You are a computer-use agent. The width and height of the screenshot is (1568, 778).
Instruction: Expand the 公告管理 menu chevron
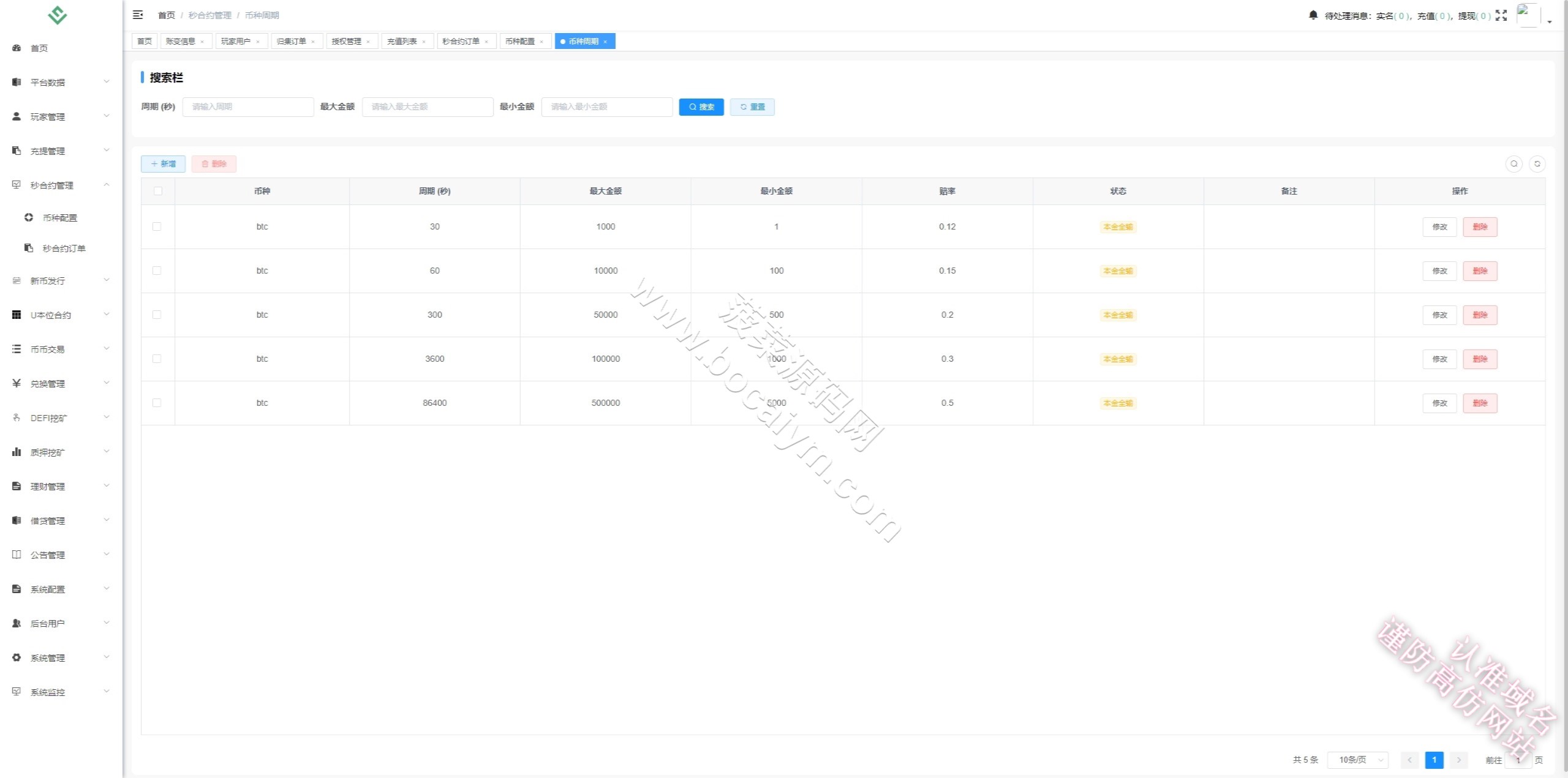tap(107, 554)
